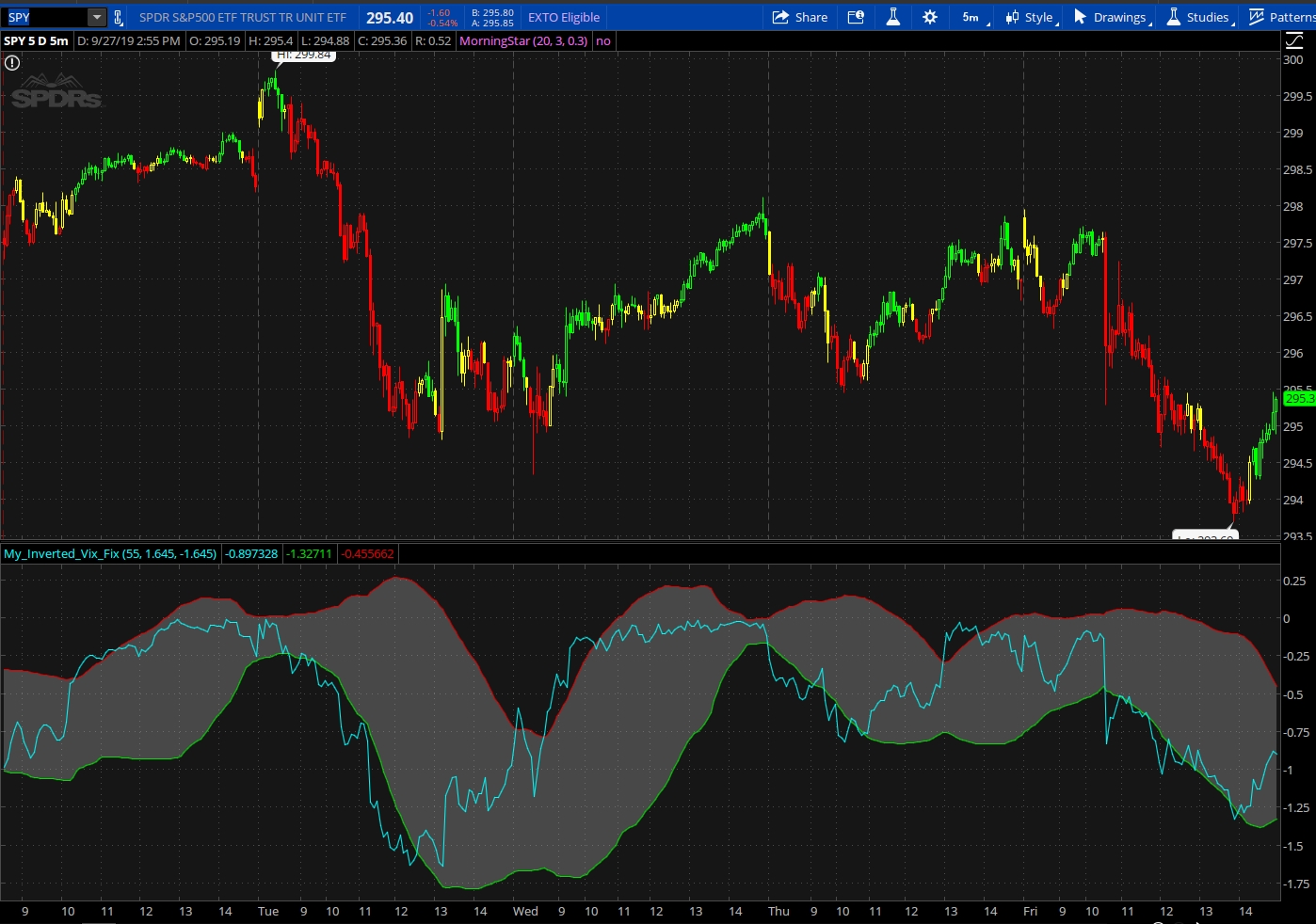Image resolution: width=1316 pixels, height=924 pixels.
Task: Click the symbol link icon next to SPY
Action: 117,17
